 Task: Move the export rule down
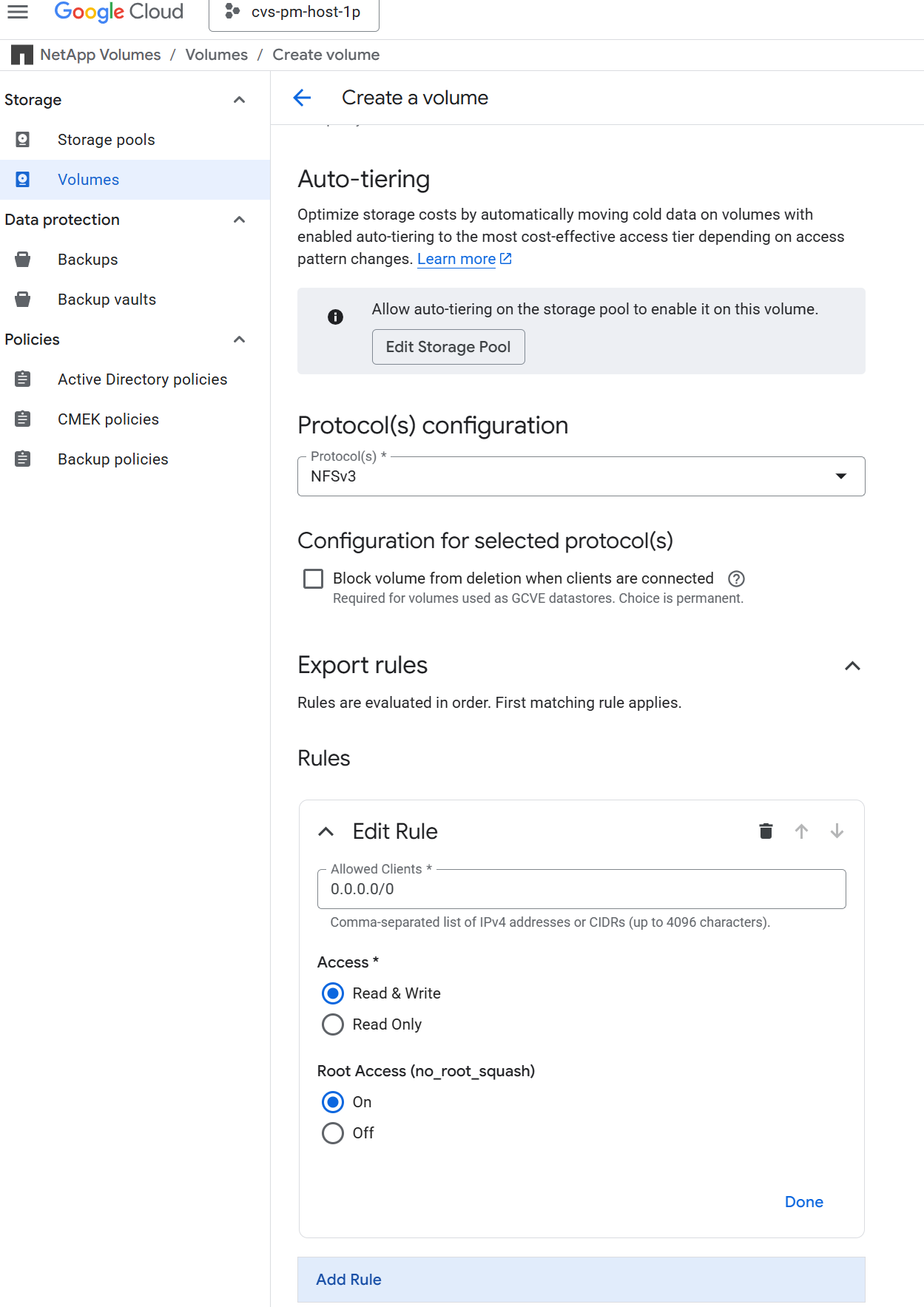pyautogui.click(x=837, y=831)
